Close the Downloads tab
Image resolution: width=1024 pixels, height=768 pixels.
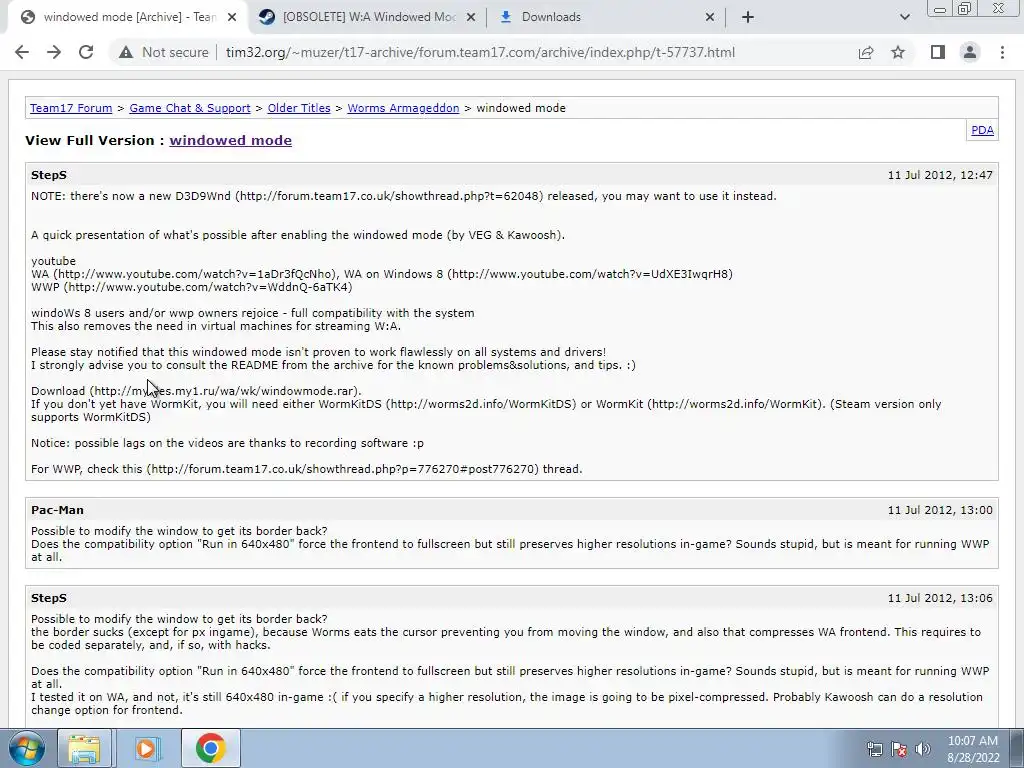tap(710, 18)
